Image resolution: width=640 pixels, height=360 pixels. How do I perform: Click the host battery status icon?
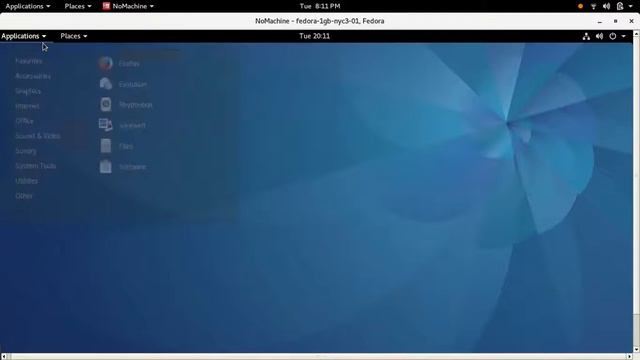[x=620, y=6]
